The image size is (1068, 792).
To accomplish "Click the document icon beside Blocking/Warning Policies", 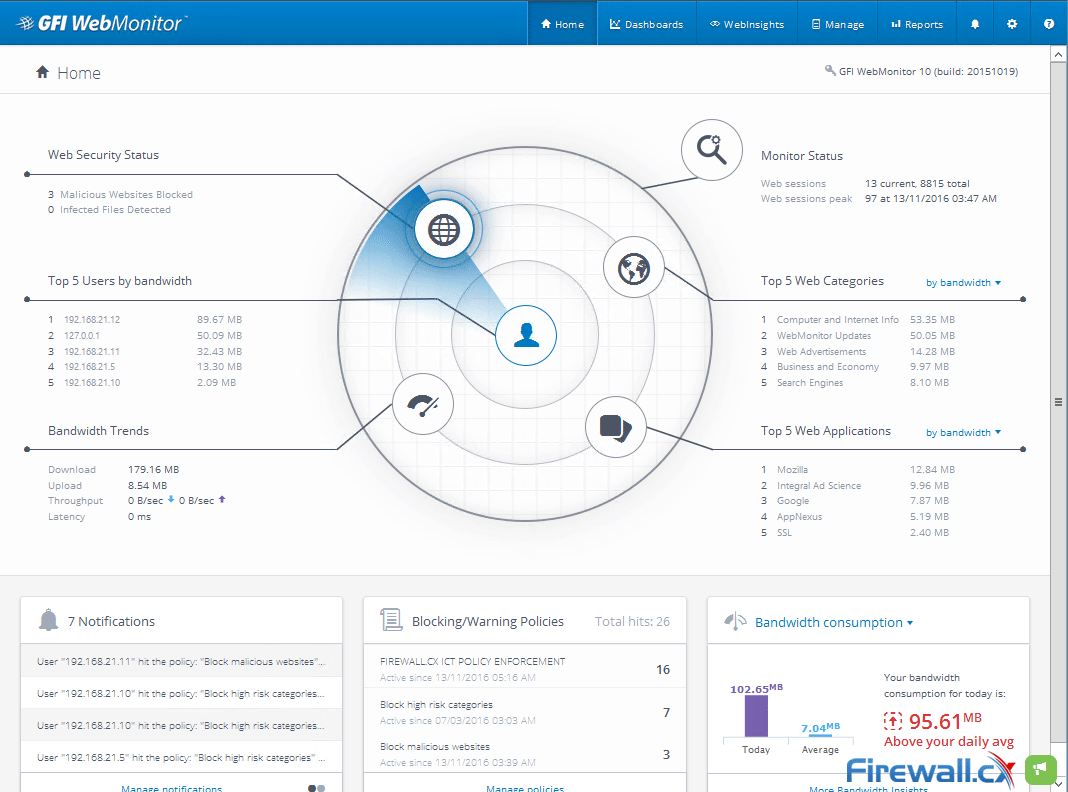I will pyautogui.click(x=391, y=620).
